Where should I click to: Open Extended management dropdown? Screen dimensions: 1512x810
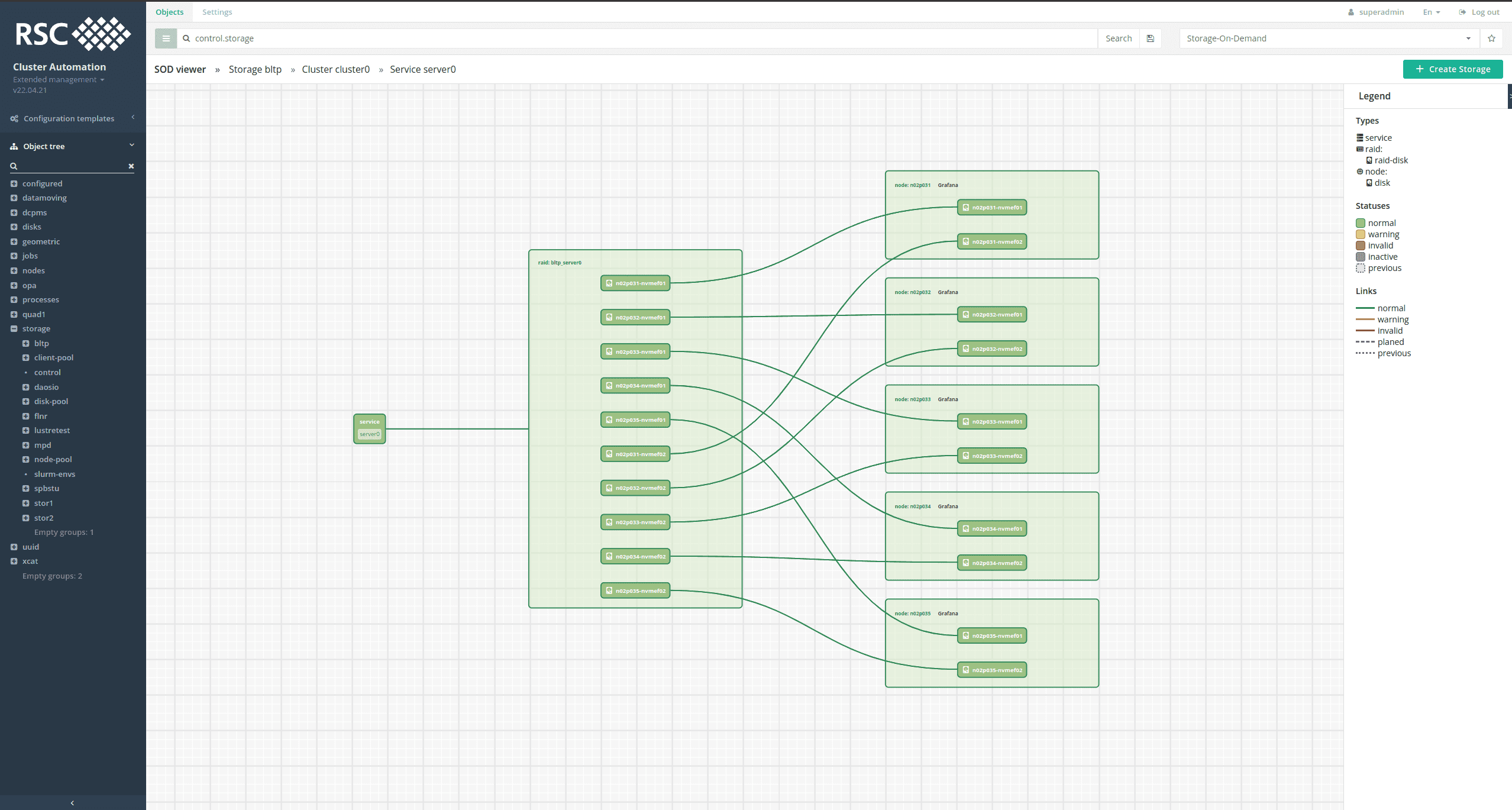click(x=58, y=80)
